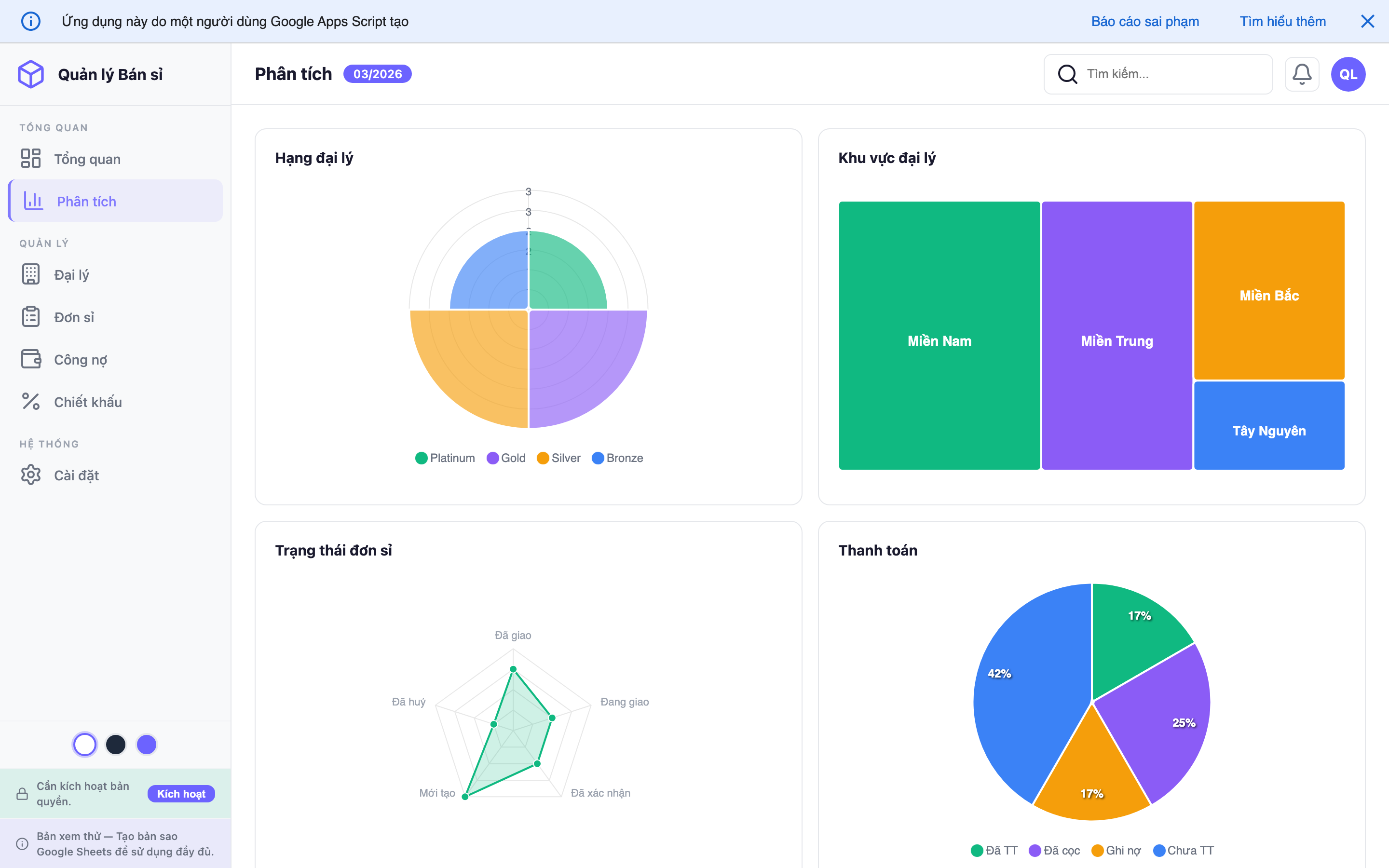1389x868 pixels.
Task: Toggle Gold series in rank chart legend
Action: point(506,458)
